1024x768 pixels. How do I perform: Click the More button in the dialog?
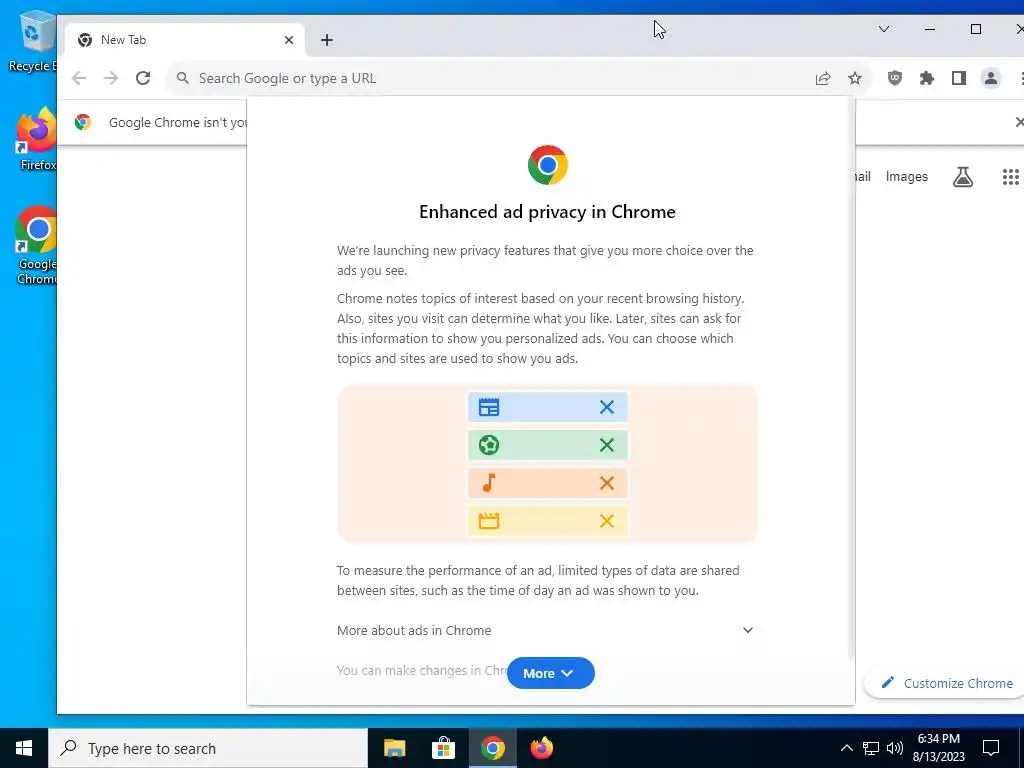point(551,673)
